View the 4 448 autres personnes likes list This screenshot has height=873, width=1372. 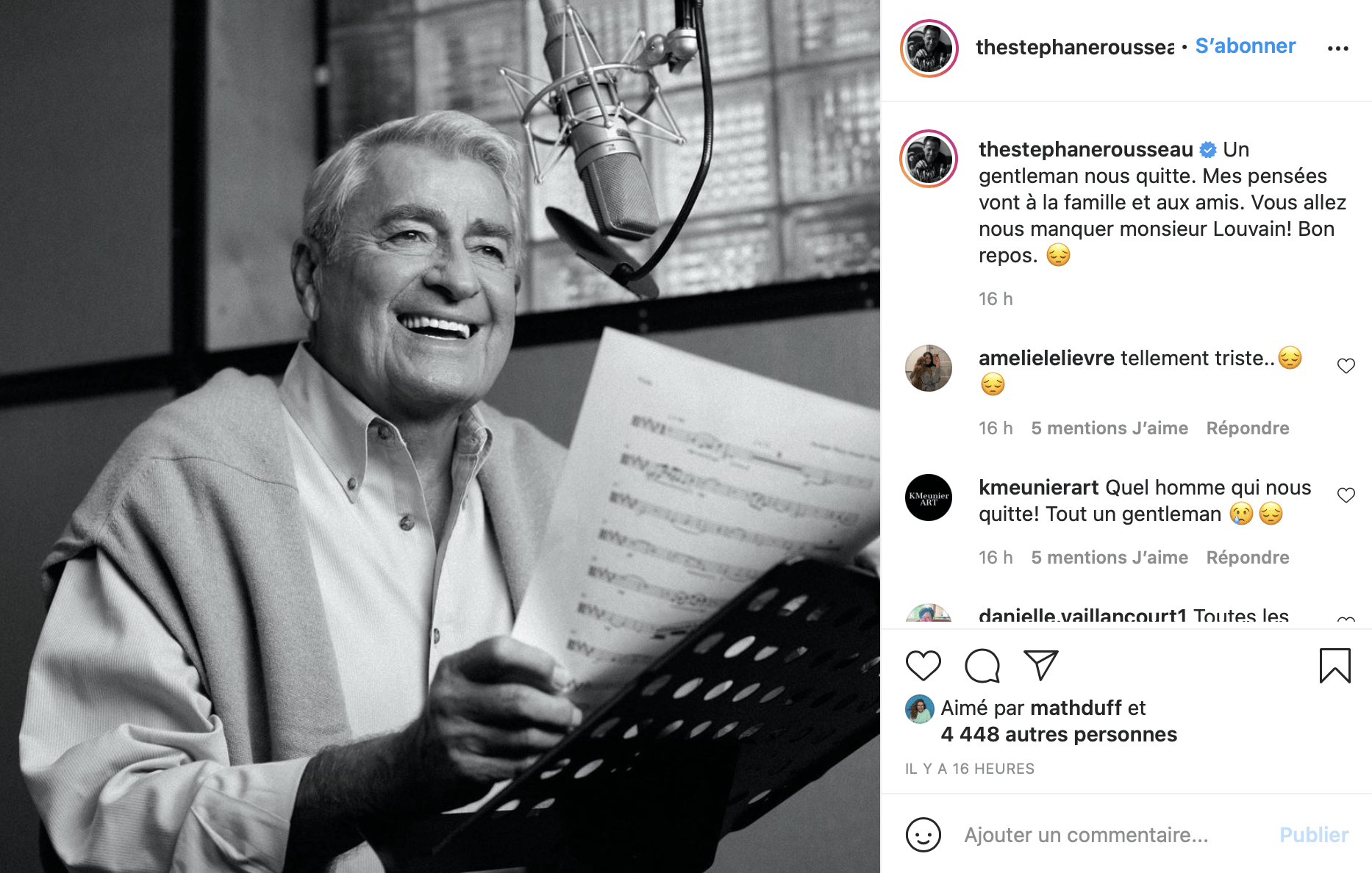[x=1059, y=734]
